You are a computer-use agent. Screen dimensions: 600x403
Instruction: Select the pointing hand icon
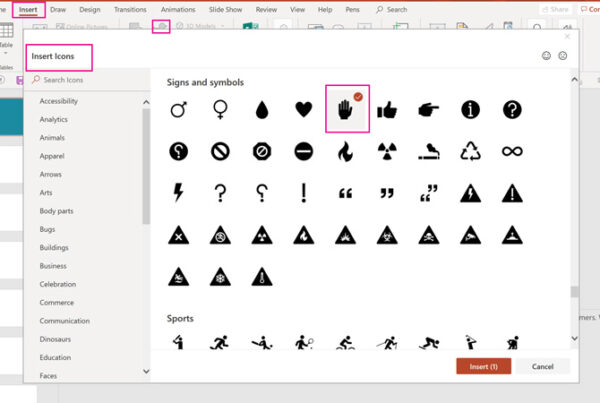[x=429, y=110]
